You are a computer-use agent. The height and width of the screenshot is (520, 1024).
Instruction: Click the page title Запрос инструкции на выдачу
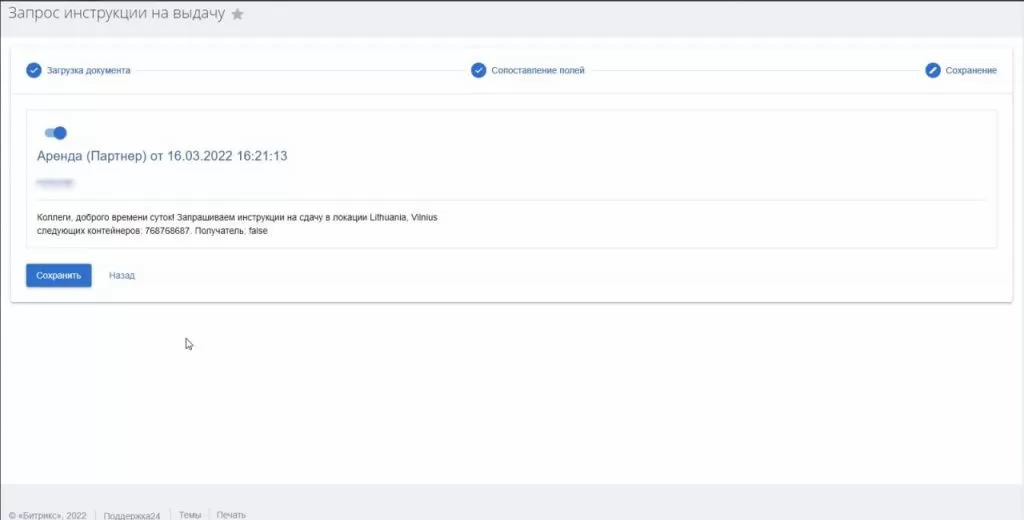pyautogui.click(x=115, y=14)
